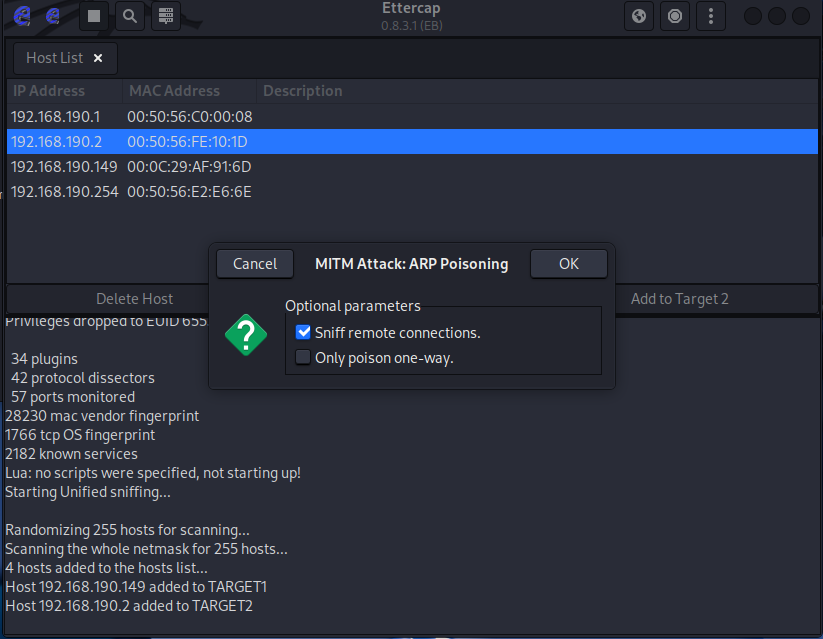Screen dimensions: 823x639
Task: Sort by MAC Address column header
Action: coord(189,91)
